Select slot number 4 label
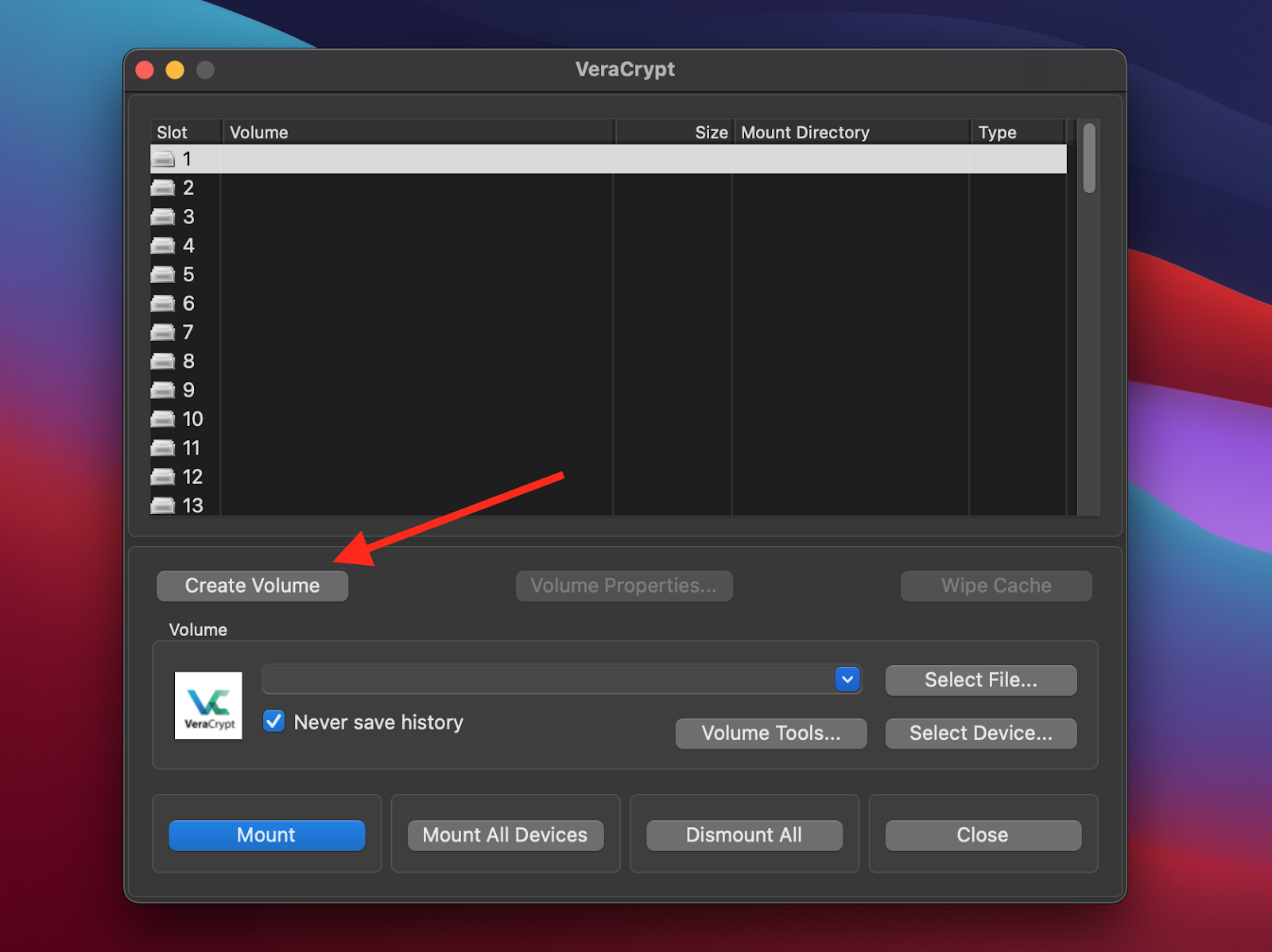The width and height of the screenshot is (1272, 952). pyautogui.click(x=188, y=246)
